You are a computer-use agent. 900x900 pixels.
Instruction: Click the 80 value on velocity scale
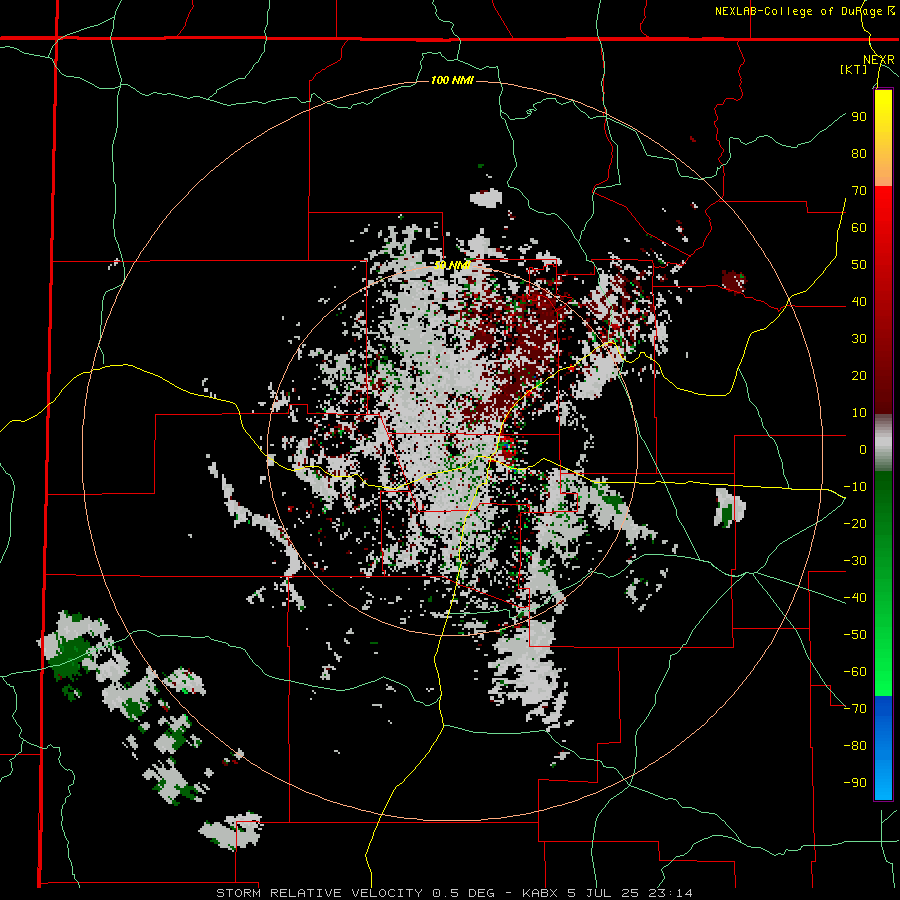point(859,153)
